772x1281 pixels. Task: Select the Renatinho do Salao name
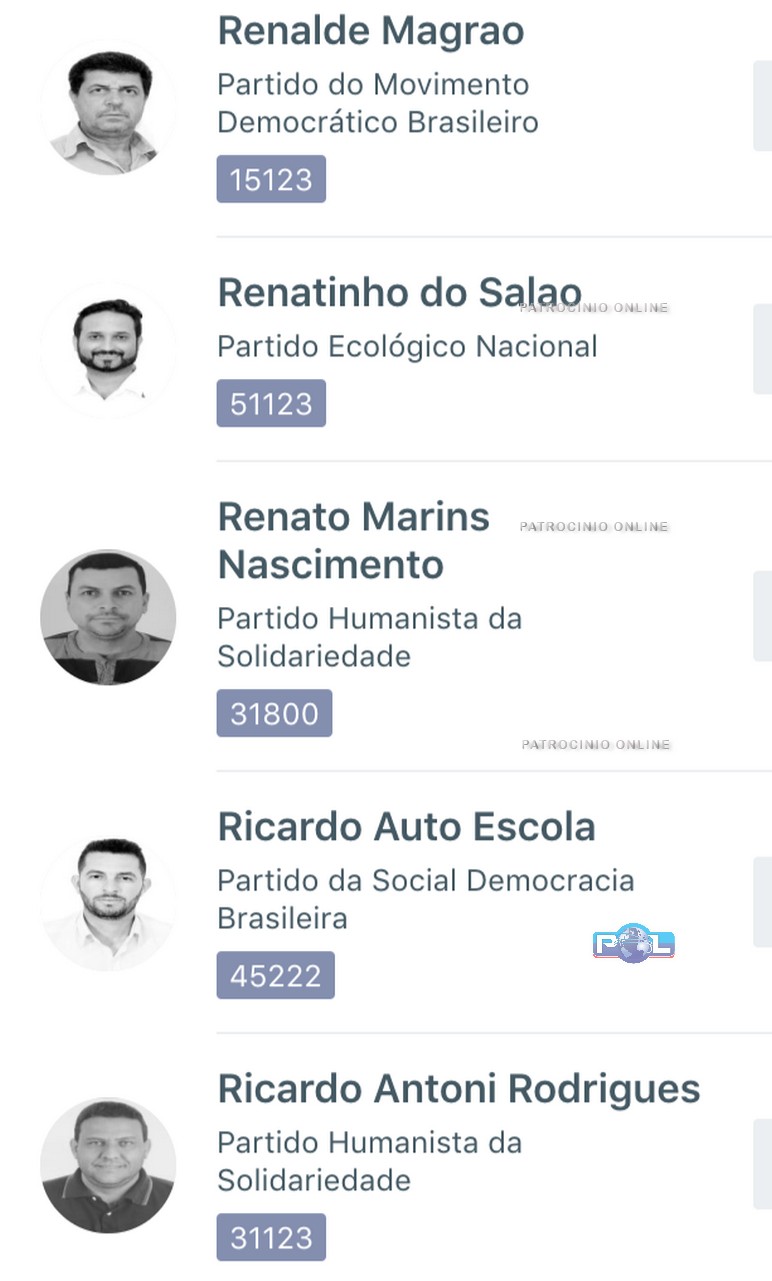[399, 293]
